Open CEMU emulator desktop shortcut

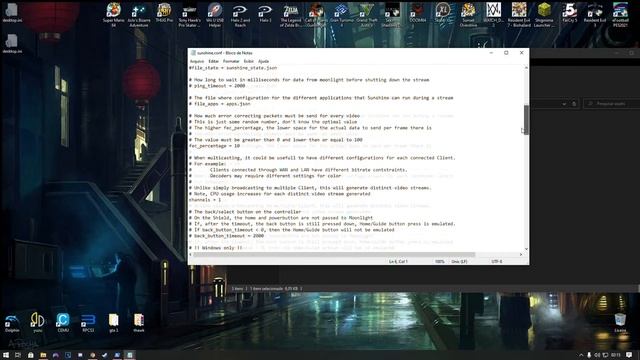(63, 322)
